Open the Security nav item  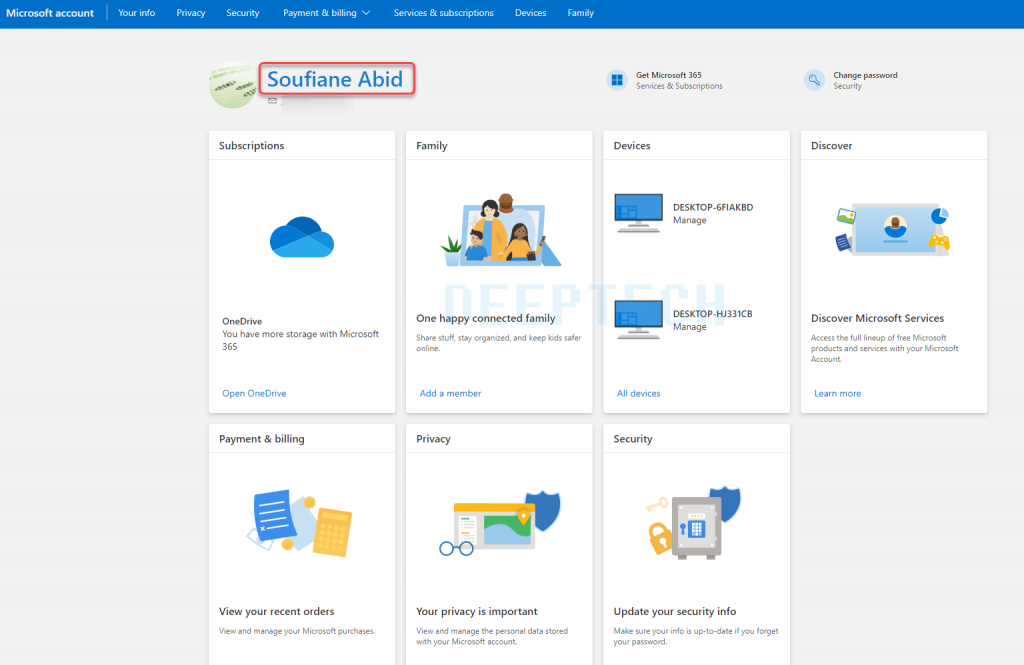click(242, 13)
